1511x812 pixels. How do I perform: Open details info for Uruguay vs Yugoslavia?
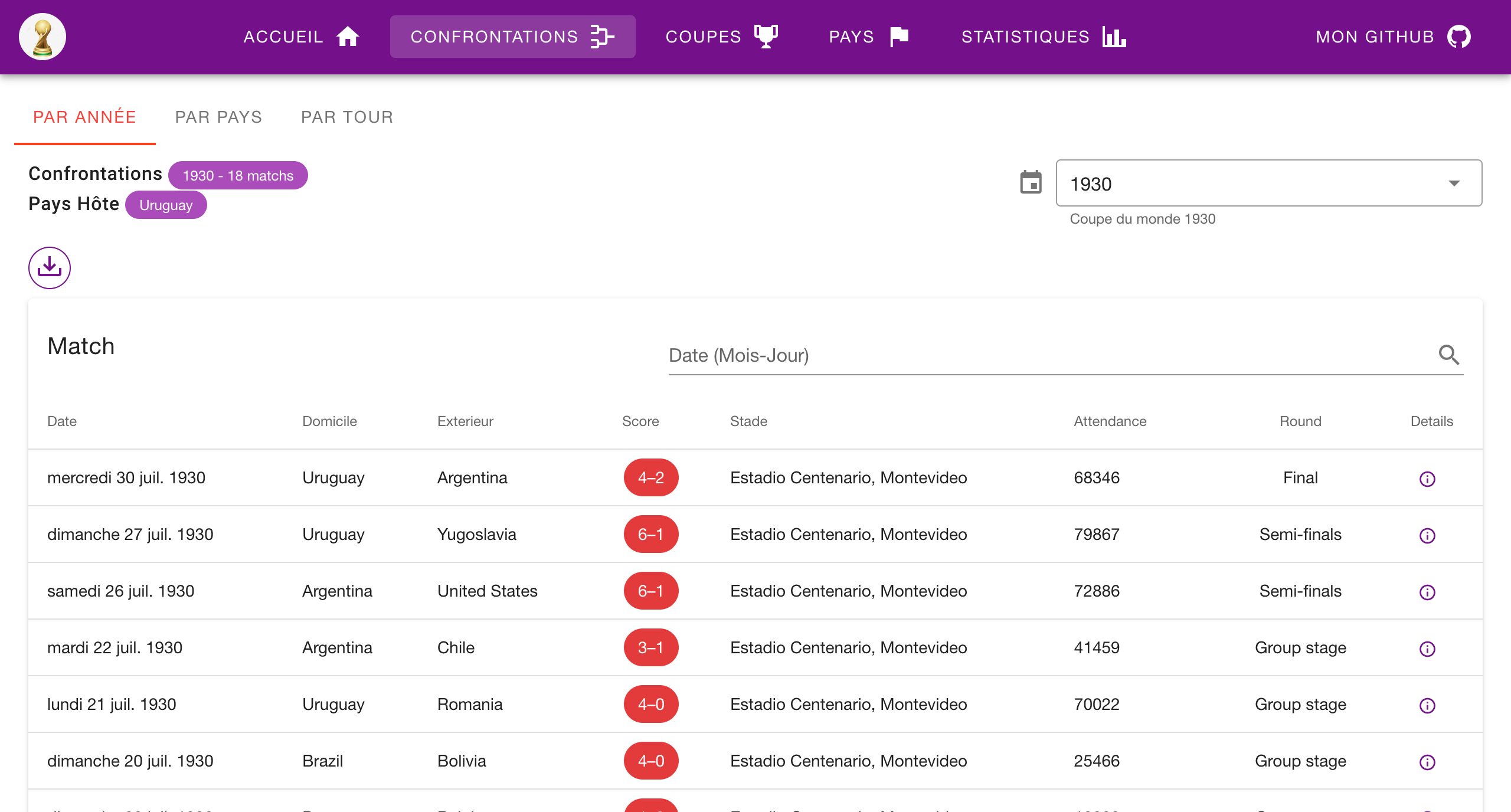click(1427, 535)
